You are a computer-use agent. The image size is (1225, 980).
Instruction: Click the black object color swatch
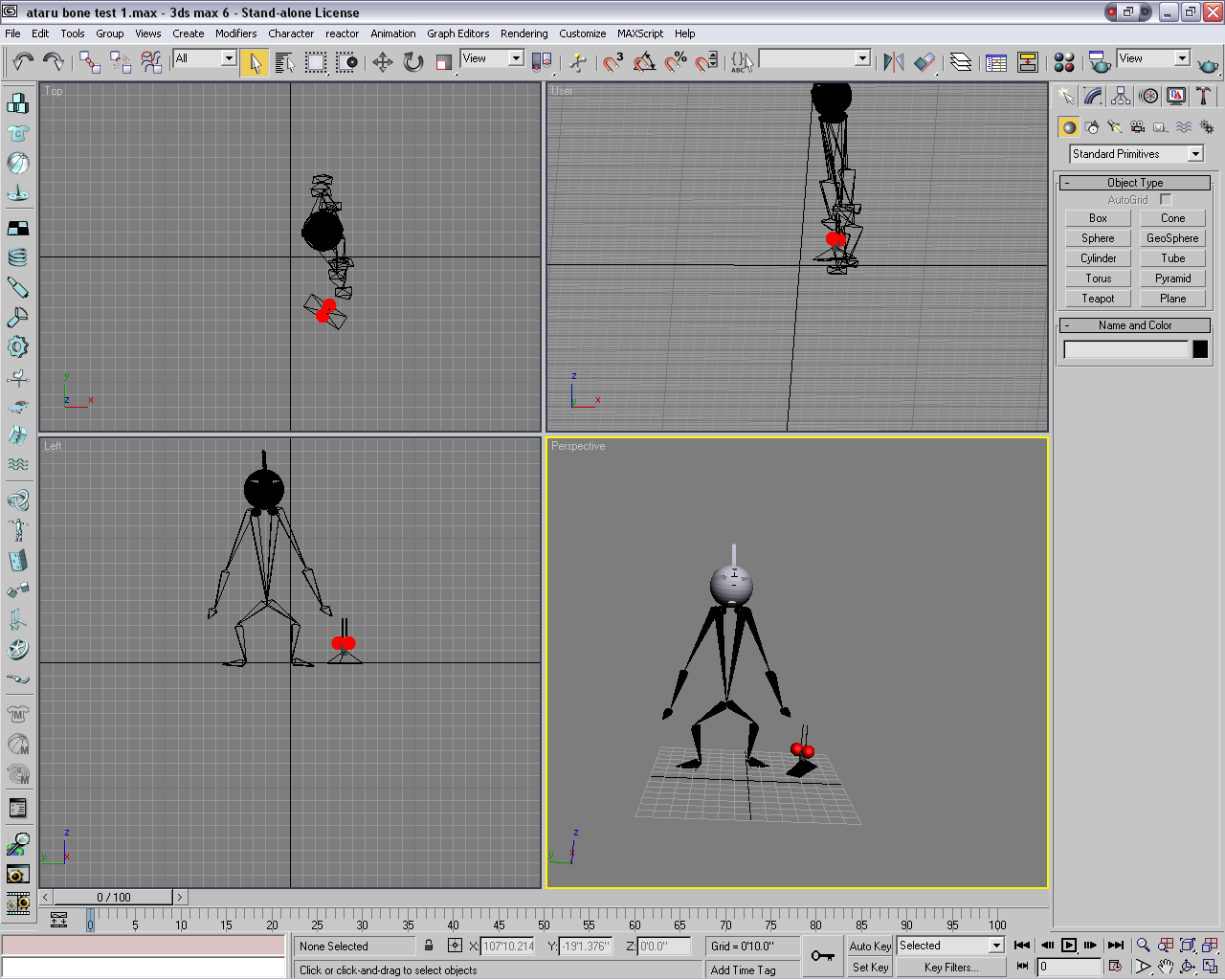coord(1200,349)
